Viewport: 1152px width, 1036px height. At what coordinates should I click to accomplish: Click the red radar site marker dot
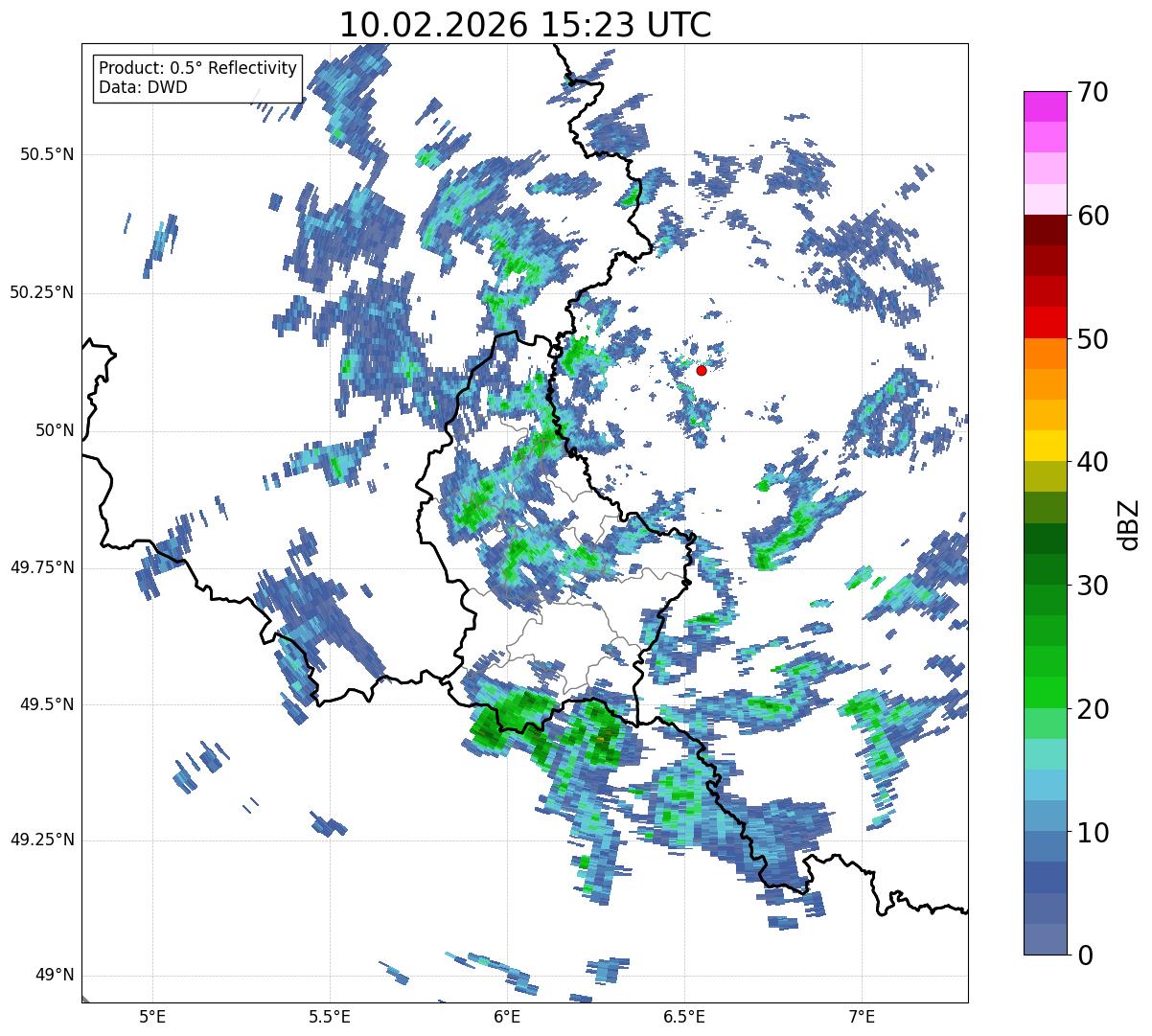pos(702,370)
